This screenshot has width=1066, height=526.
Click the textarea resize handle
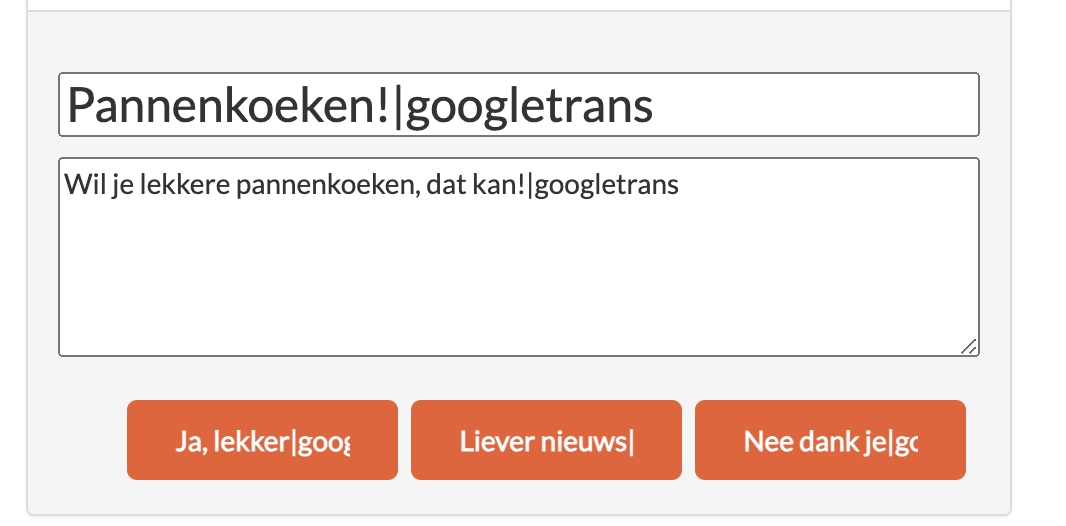click(969, 346)
